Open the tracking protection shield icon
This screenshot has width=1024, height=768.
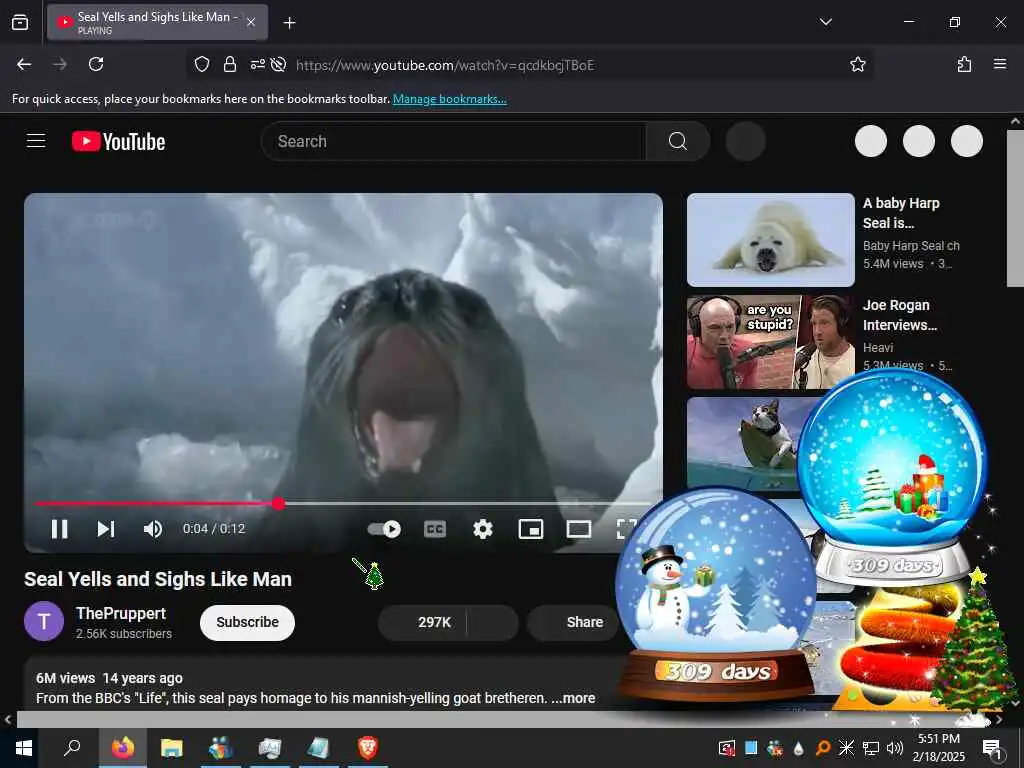(202, 64)
